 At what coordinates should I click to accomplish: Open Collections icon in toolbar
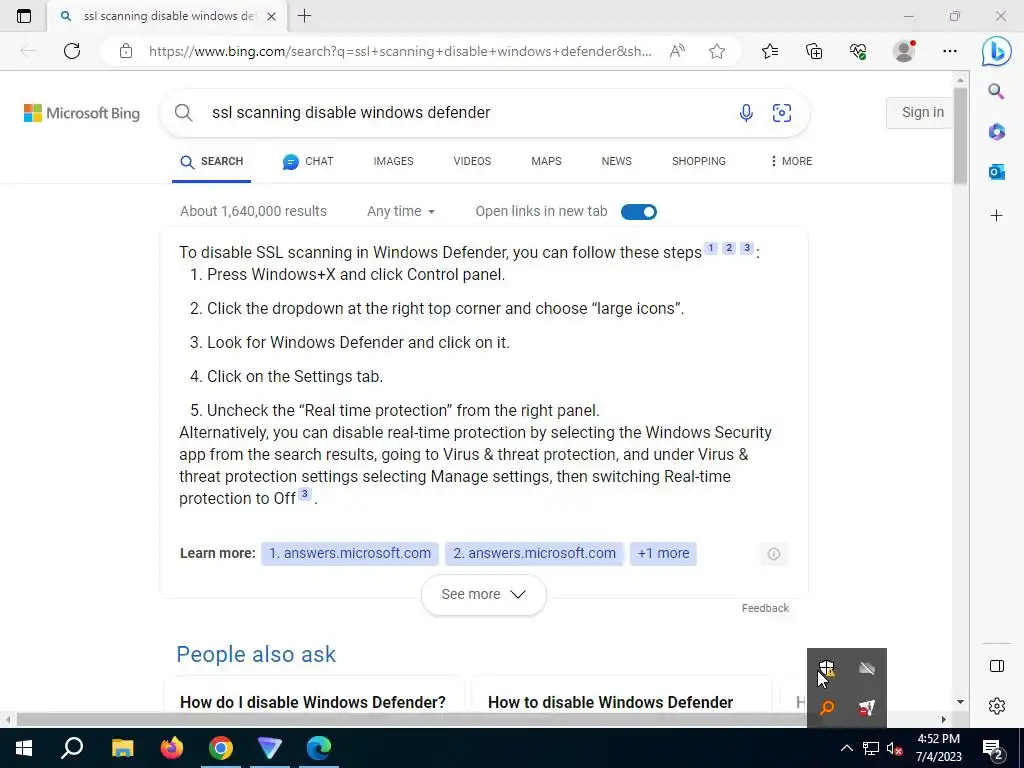[814, 51]
